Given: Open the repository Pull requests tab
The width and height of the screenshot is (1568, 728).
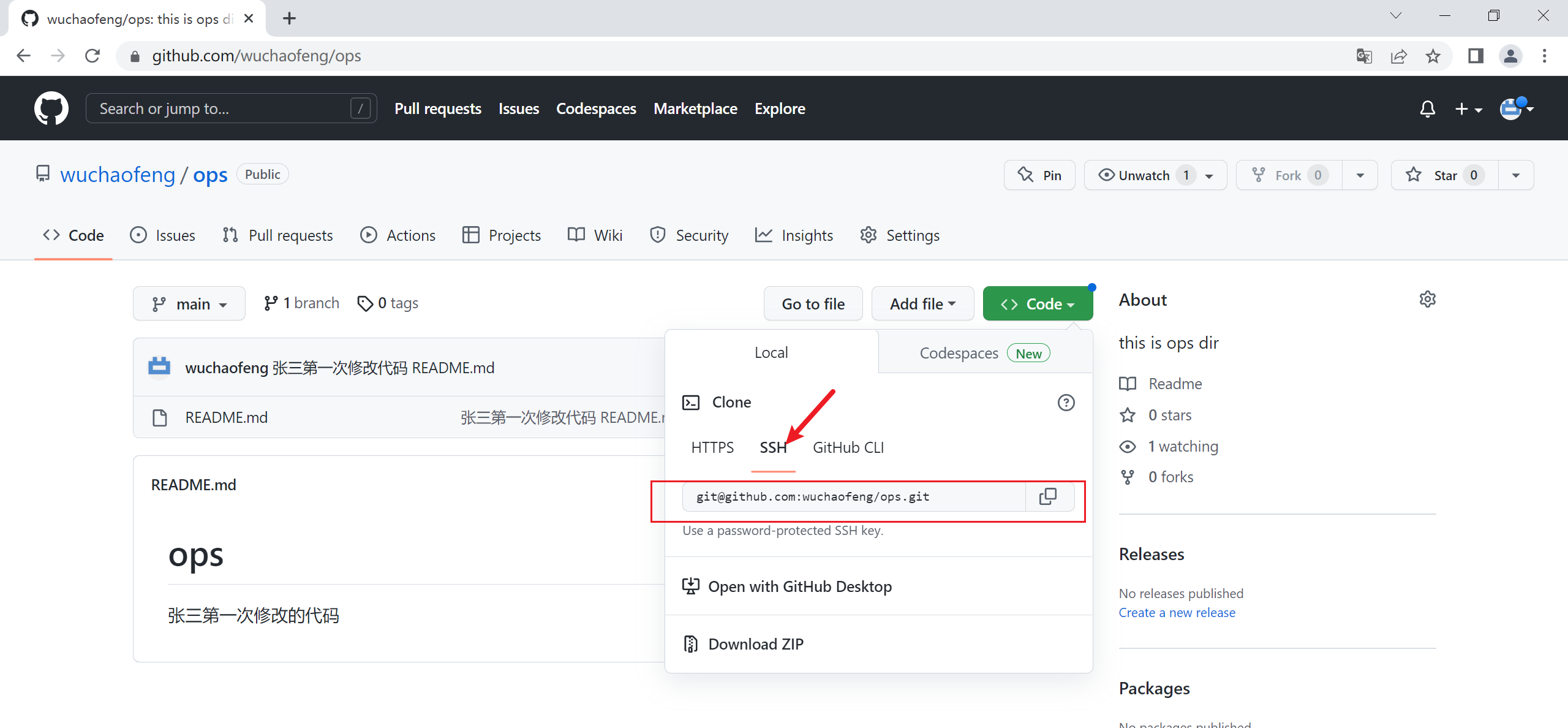Looking at the screenshot, I should [x=278, y=235].
